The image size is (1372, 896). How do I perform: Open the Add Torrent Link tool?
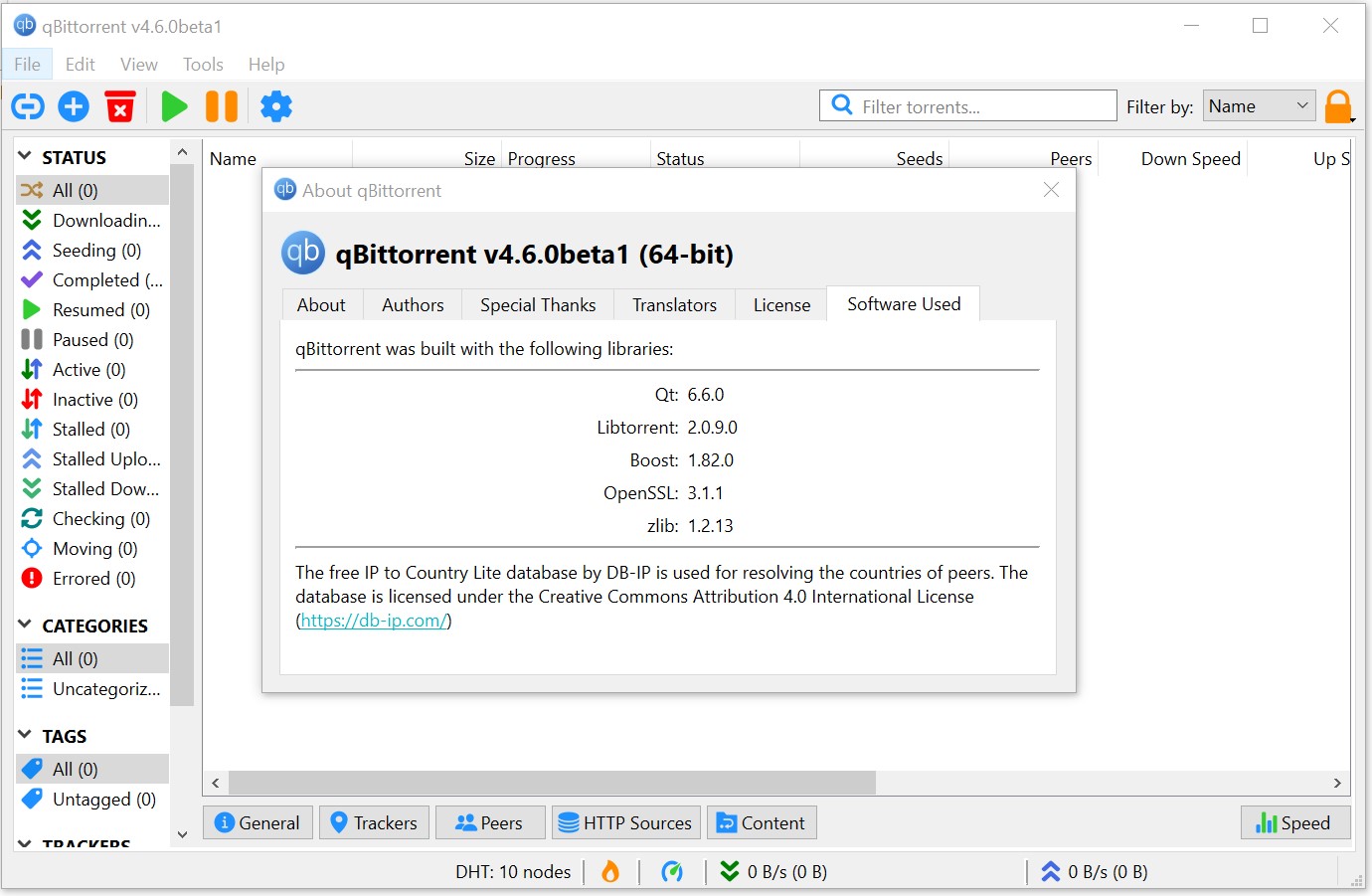[27, 106]
